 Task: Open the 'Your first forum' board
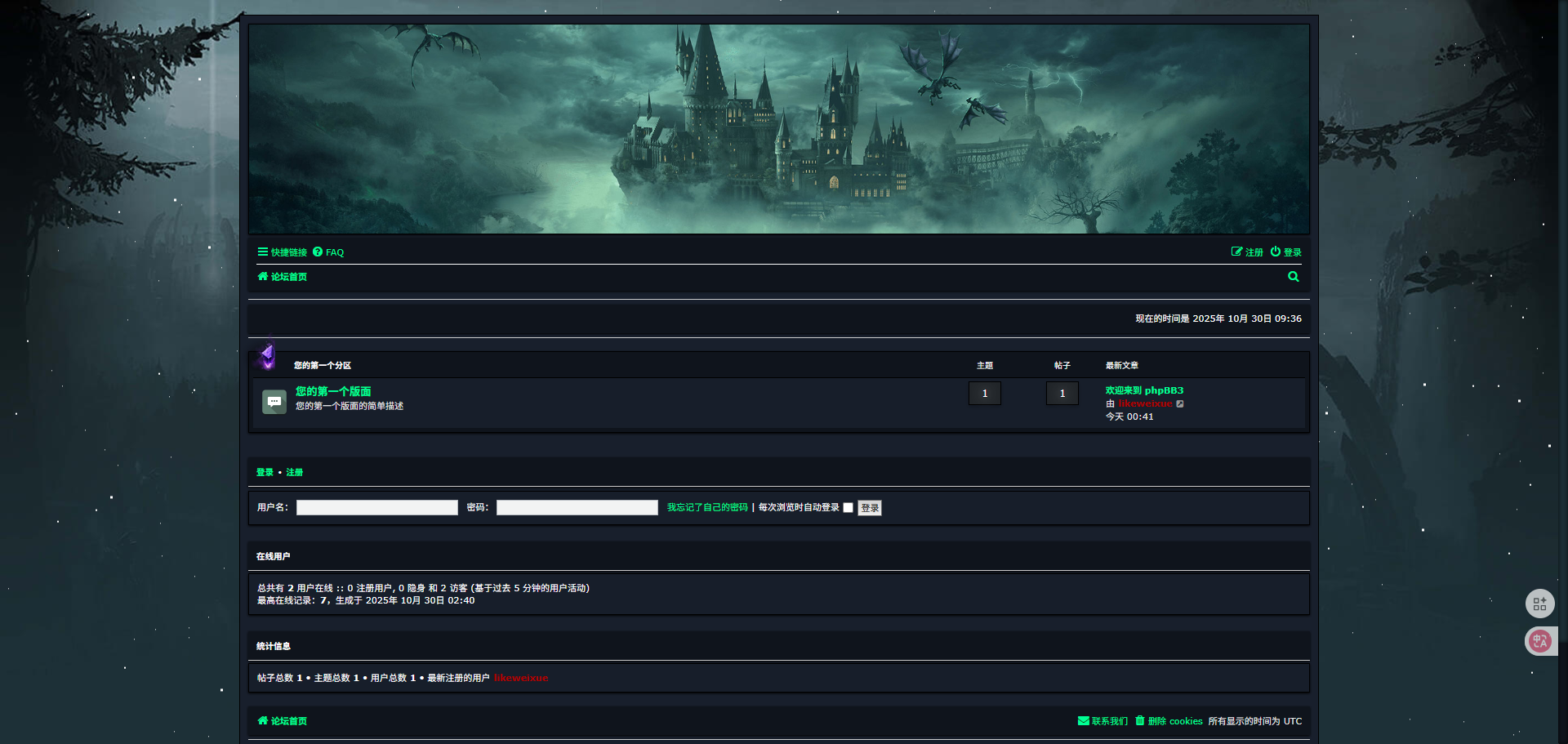(x=333, y=391)
